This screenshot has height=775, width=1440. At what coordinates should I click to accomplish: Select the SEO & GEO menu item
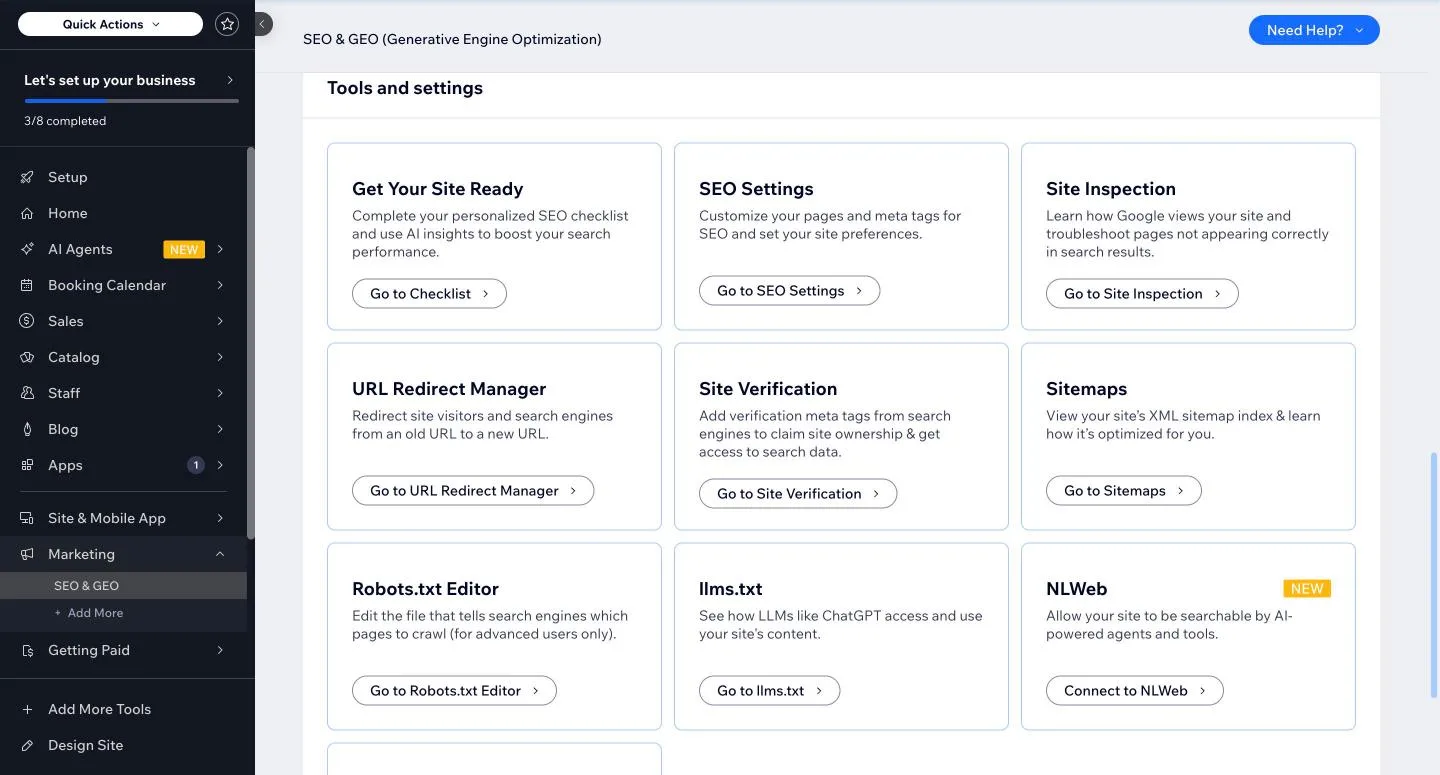tap(123, 586)
